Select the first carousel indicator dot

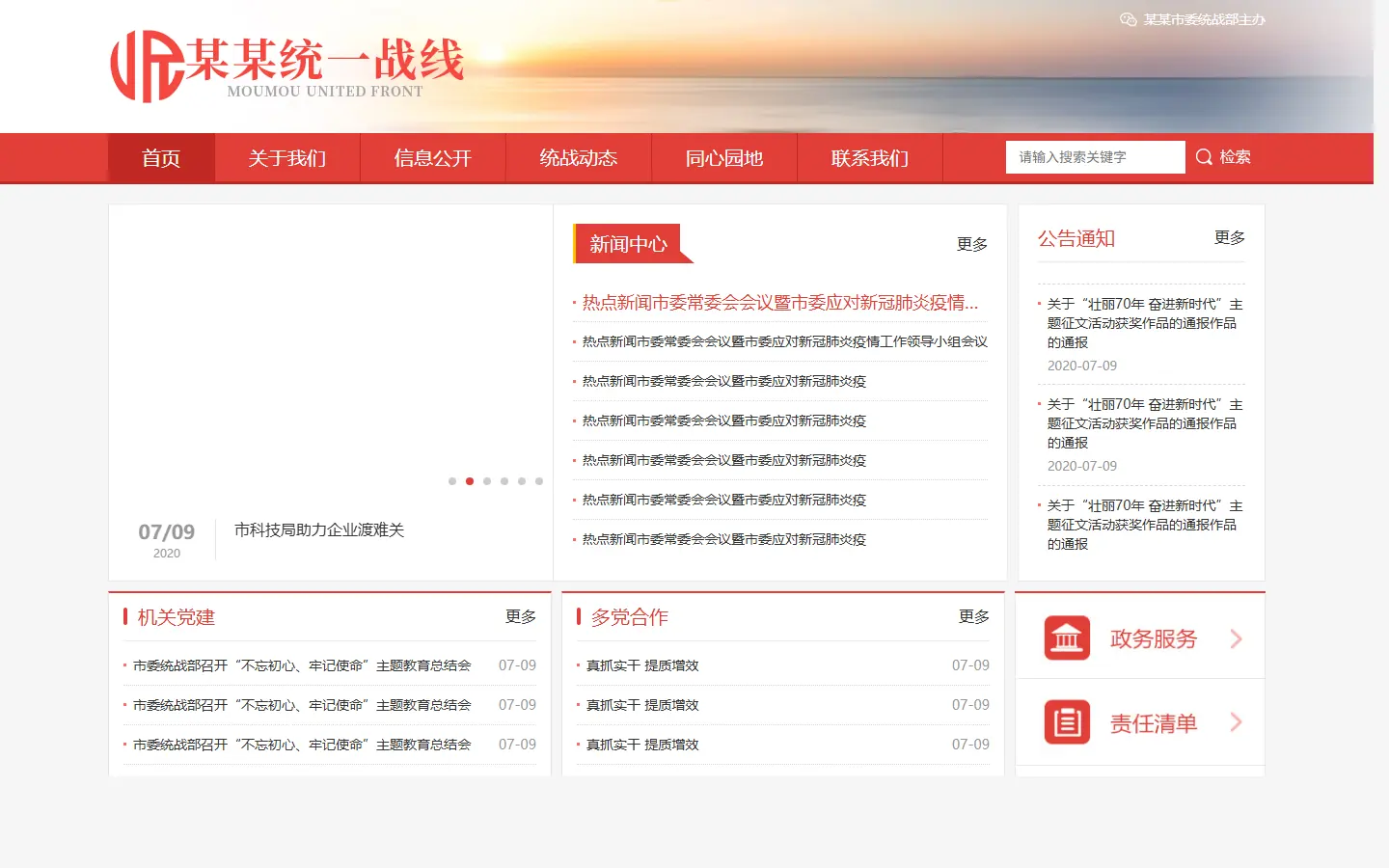[x=452, y=481]
